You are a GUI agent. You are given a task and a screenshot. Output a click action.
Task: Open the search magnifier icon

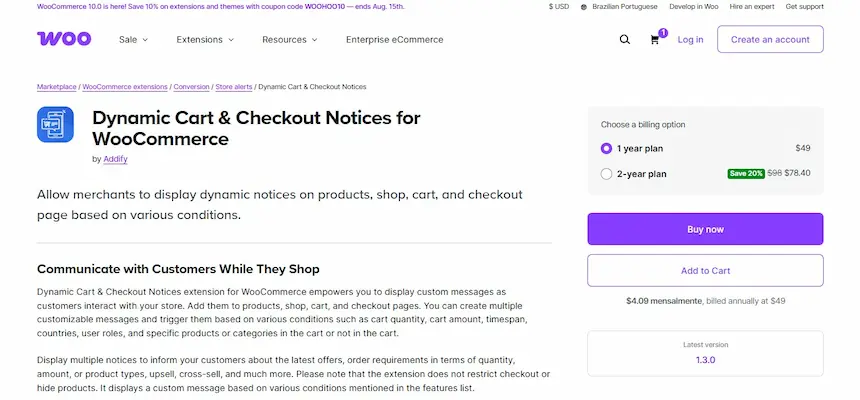[x=625, y=40]
